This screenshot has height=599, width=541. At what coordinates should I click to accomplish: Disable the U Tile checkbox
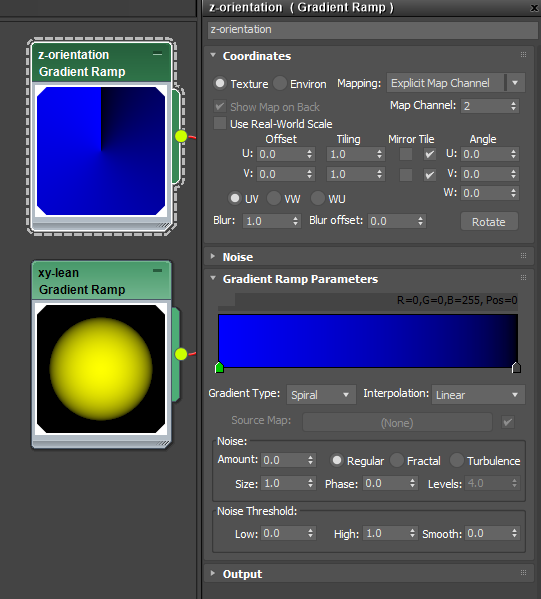(430, 154)
